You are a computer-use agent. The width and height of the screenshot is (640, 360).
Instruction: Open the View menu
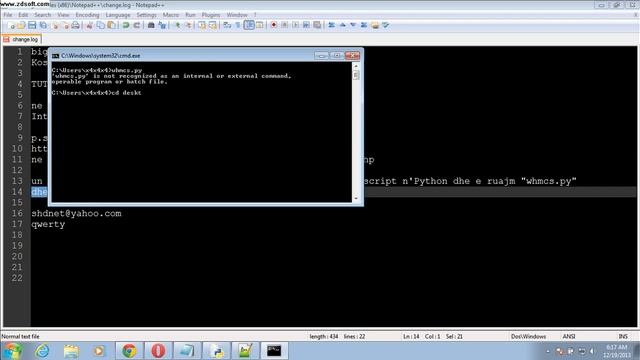tap(63, 15)
